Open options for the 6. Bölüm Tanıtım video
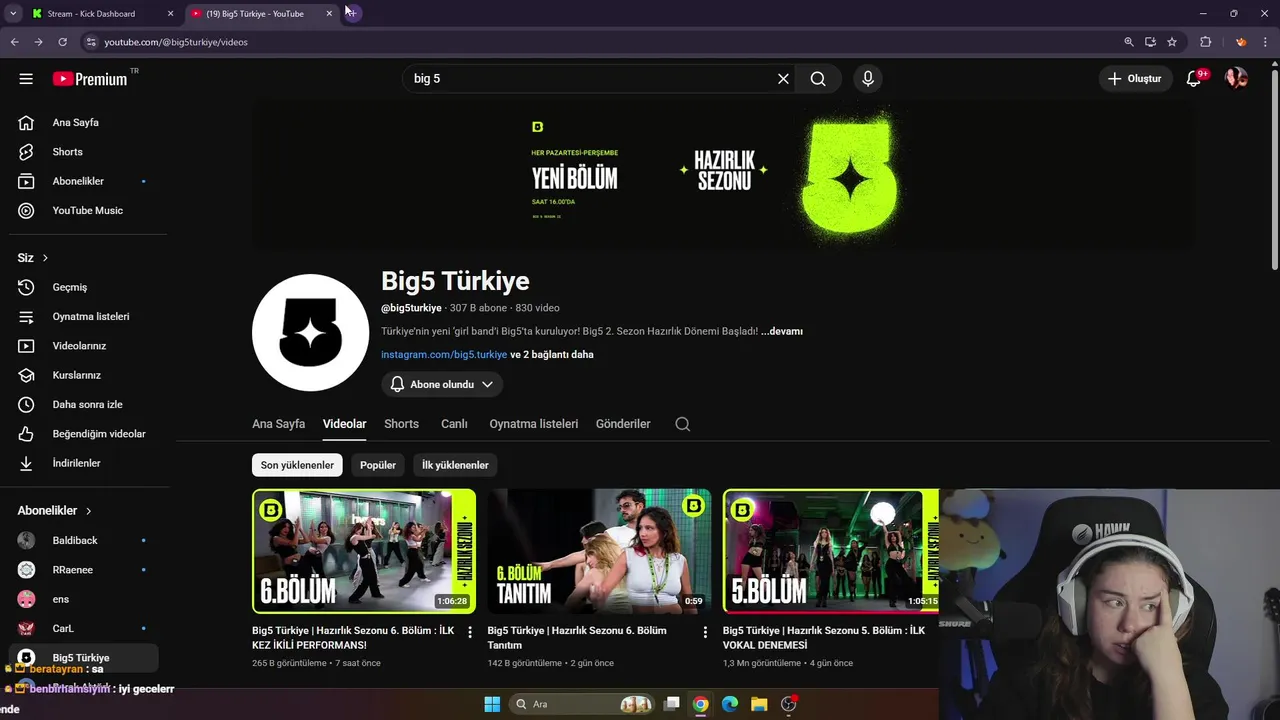 click(705, 632)
